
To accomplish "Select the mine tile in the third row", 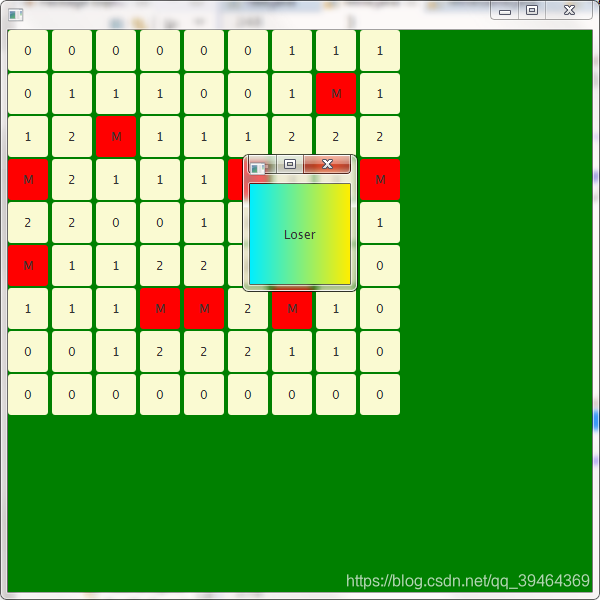I will click(x=116, y=137).
